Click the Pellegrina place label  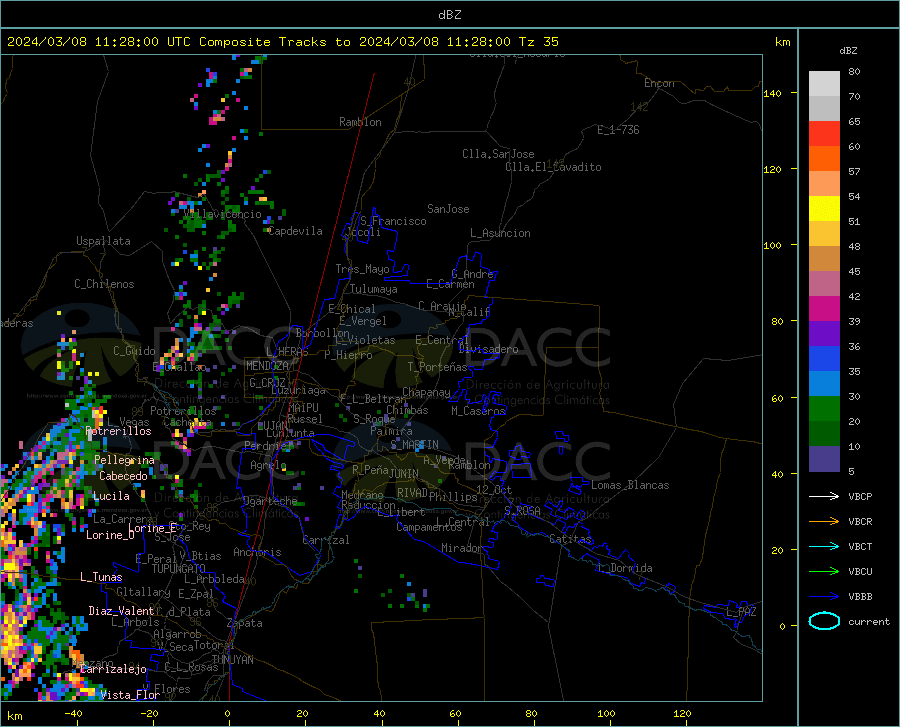(x=125, y=460)
